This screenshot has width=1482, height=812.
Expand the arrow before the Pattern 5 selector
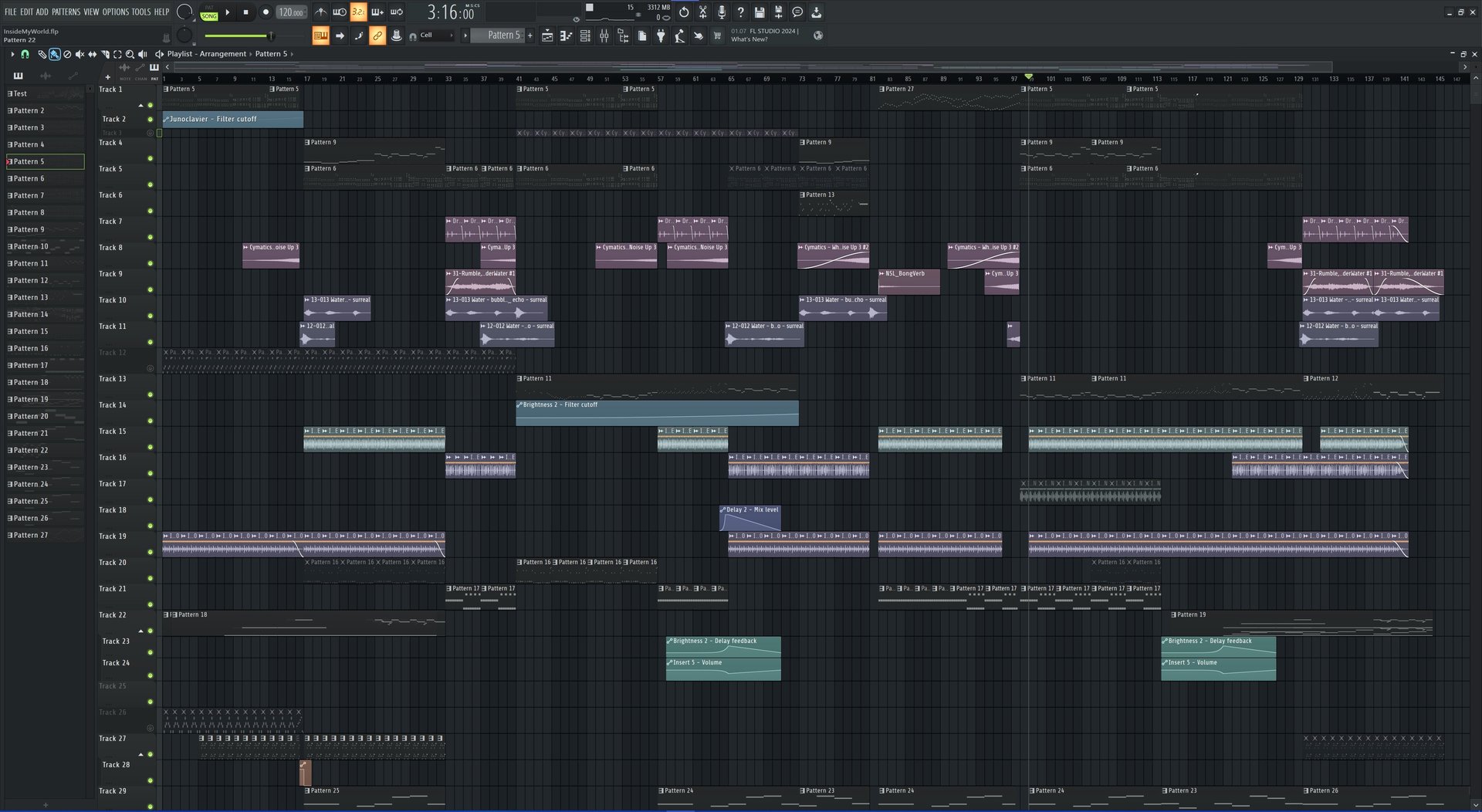[x=465, y=36]
